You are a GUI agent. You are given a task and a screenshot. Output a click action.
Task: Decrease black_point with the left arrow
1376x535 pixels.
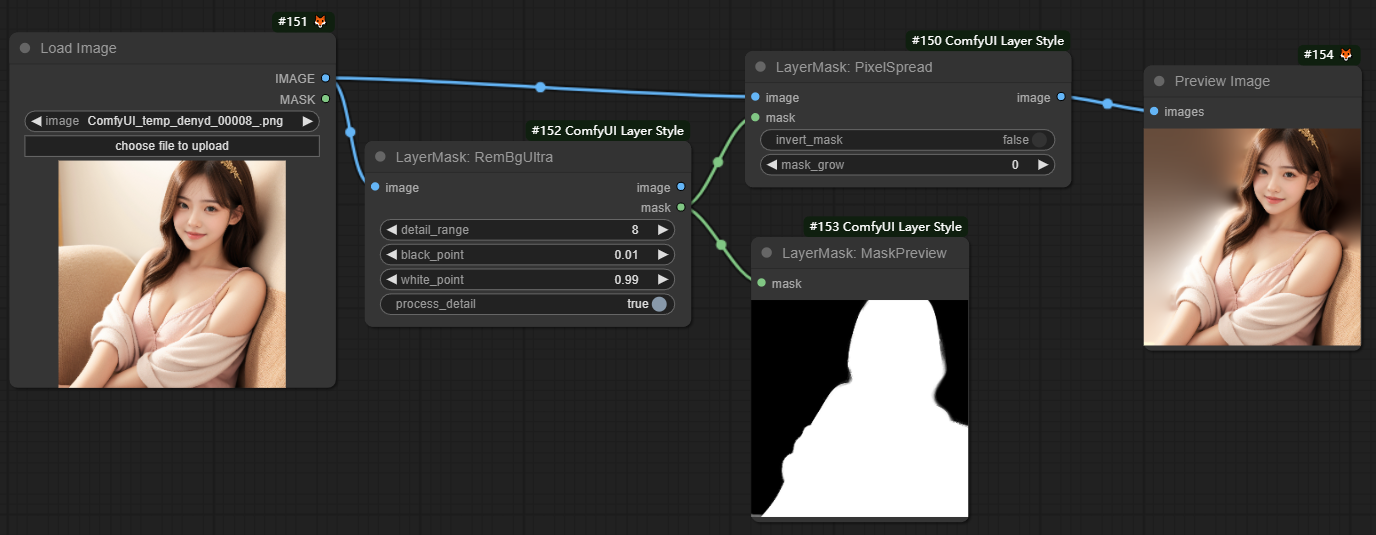[390, 255]
